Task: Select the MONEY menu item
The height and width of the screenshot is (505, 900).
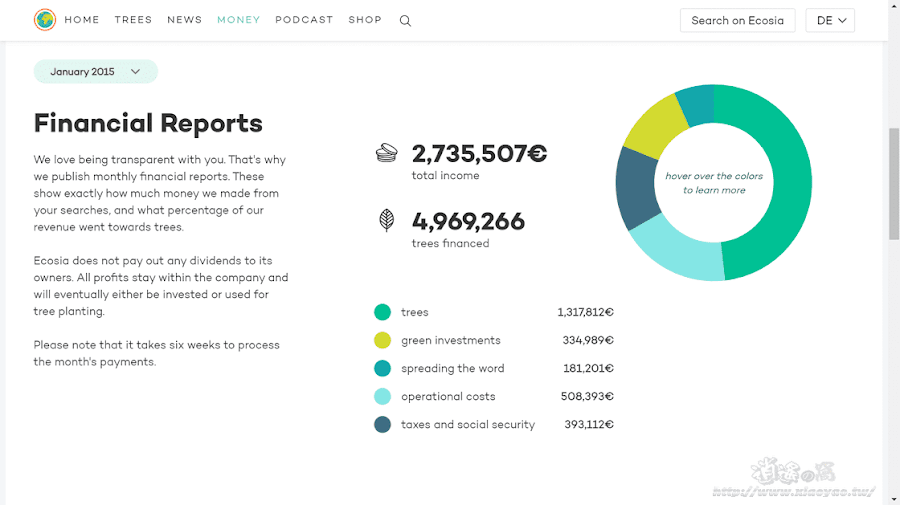Action: (239, 20)
